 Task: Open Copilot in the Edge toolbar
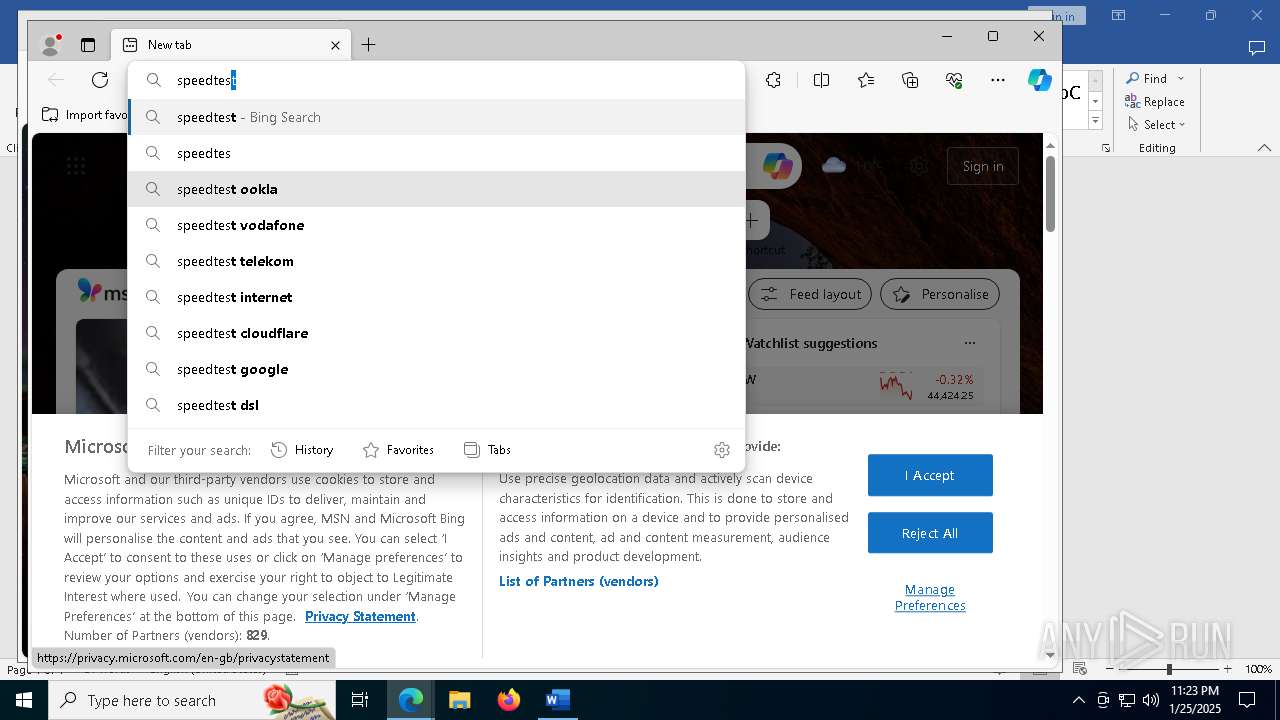pyautogui.click(x=1040, y=80)
